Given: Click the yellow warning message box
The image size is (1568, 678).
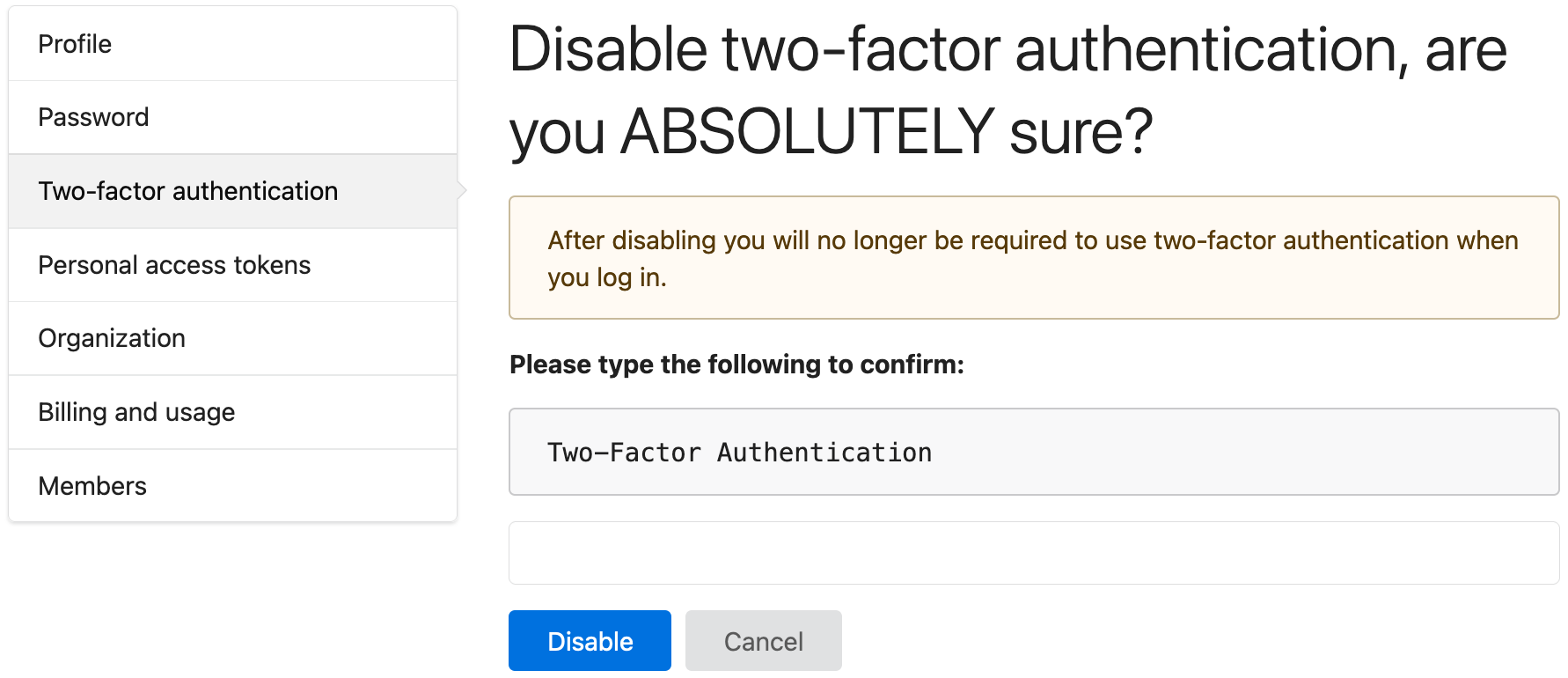Looking at the screenshot, I should (1033, 257).
